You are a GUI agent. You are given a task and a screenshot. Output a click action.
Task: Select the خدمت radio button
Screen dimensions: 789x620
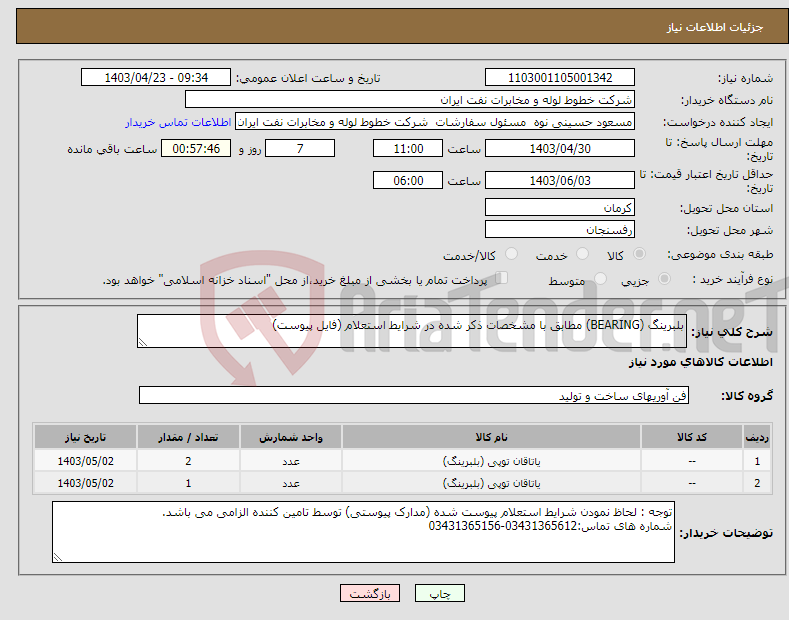[x=582, y=254]
